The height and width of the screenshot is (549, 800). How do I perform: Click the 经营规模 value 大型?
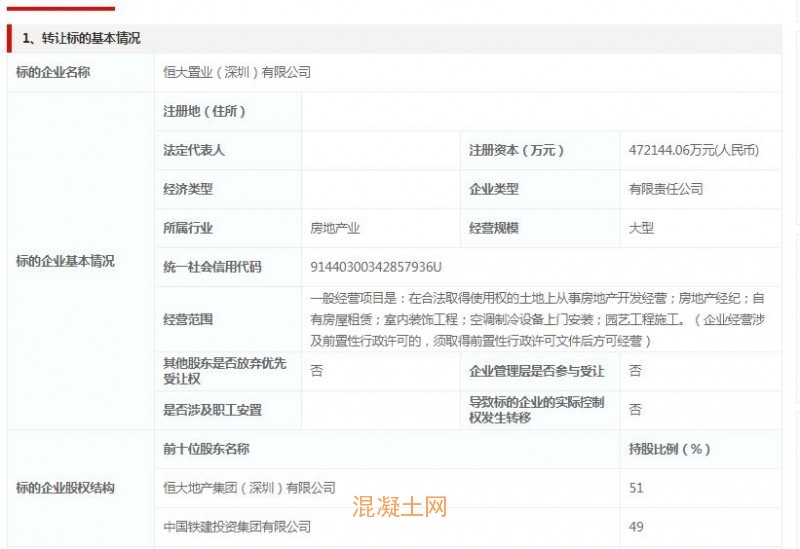point(641,228)
